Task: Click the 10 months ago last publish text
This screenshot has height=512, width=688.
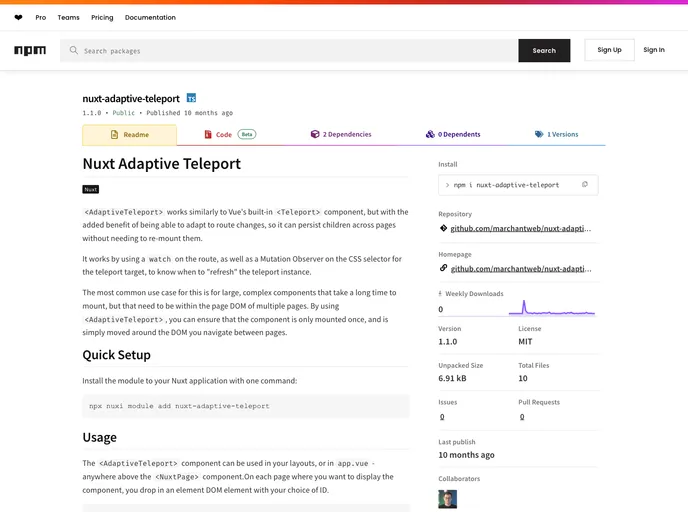Action: [466, 455]
